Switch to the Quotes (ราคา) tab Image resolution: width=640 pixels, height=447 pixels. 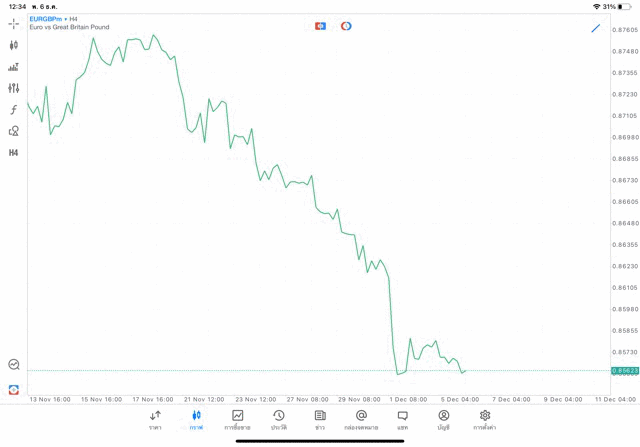pos(155,420)
